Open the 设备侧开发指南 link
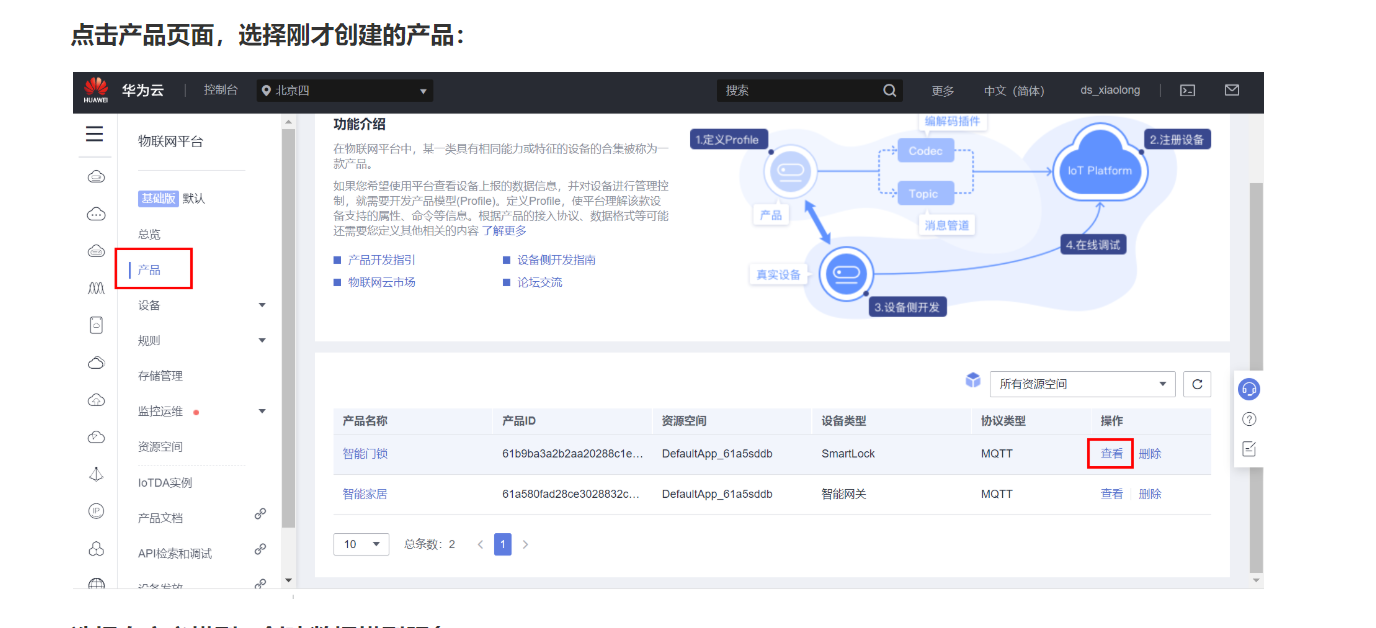 556,260
